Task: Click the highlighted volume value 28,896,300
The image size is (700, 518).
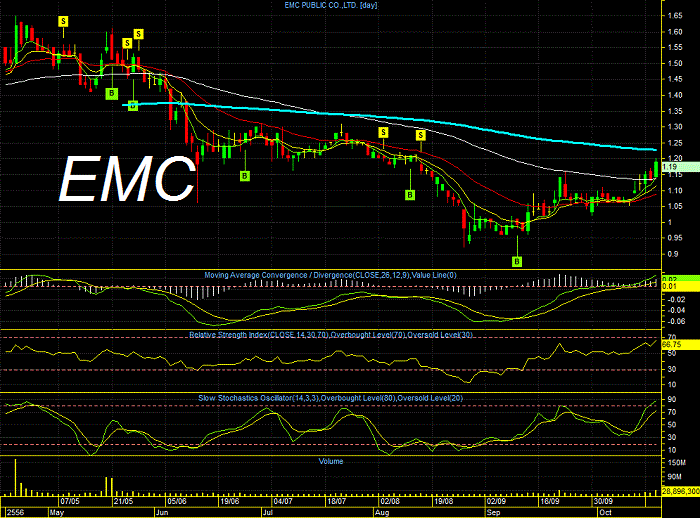Action: (x=680, y=491)
